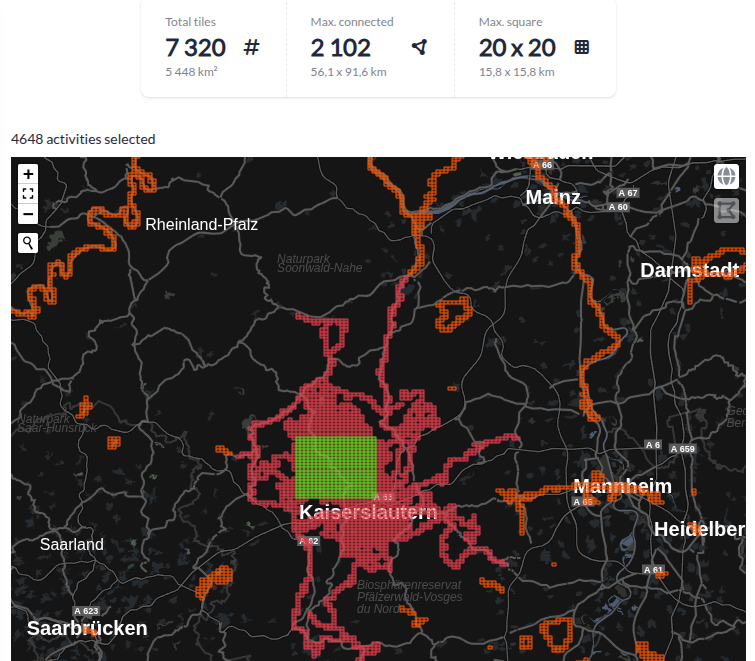755x661 pixels.
Task: Zoom out of the map
Action: click(28, 214)
